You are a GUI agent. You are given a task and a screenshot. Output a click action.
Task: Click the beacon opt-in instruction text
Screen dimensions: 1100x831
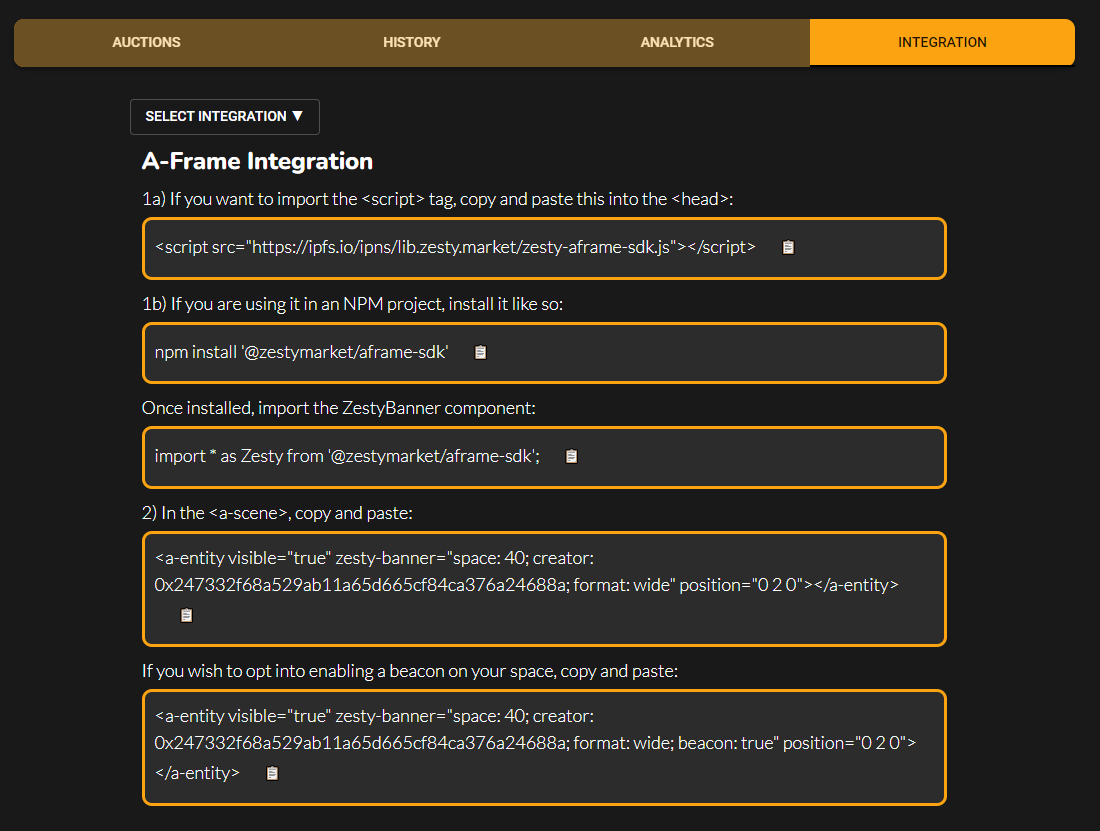[x=410, y=671]
